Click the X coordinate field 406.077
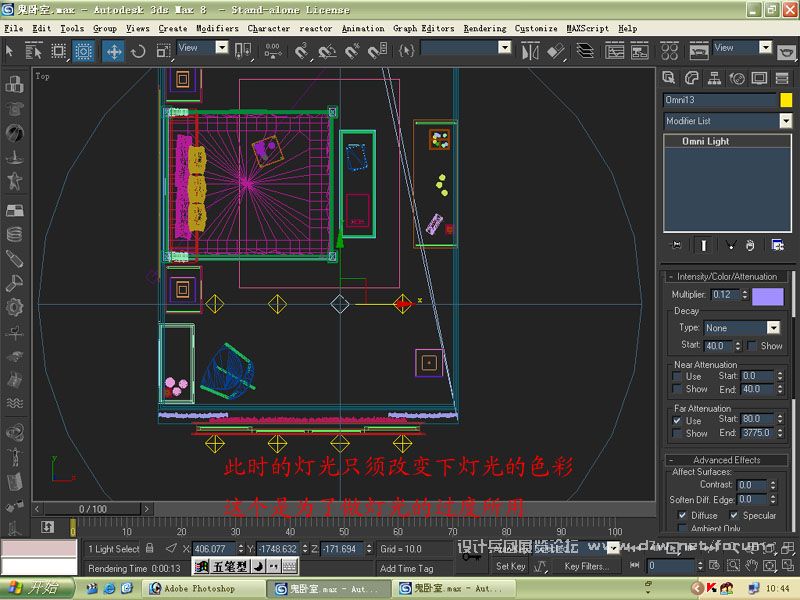 (214, 549)
